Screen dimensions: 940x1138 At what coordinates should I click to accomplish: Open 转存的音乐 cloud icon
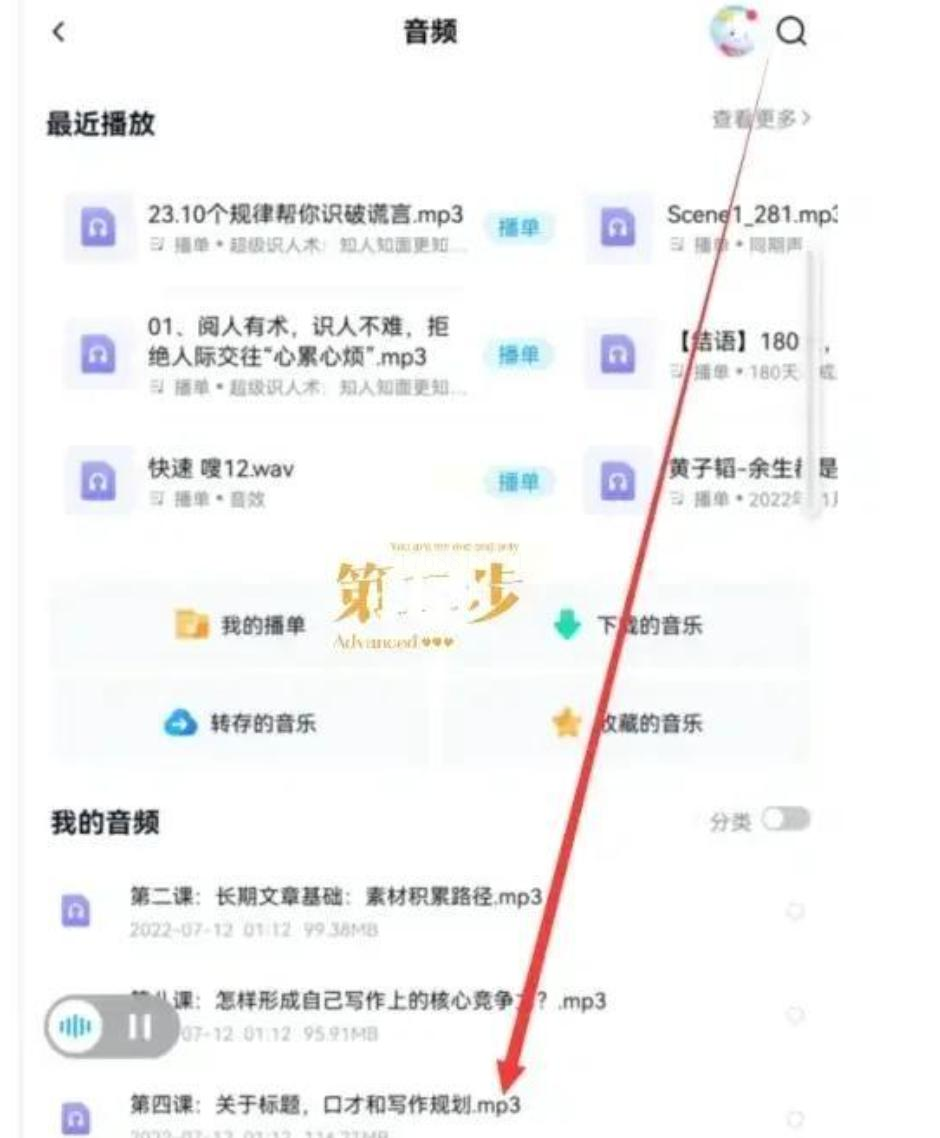180,723
